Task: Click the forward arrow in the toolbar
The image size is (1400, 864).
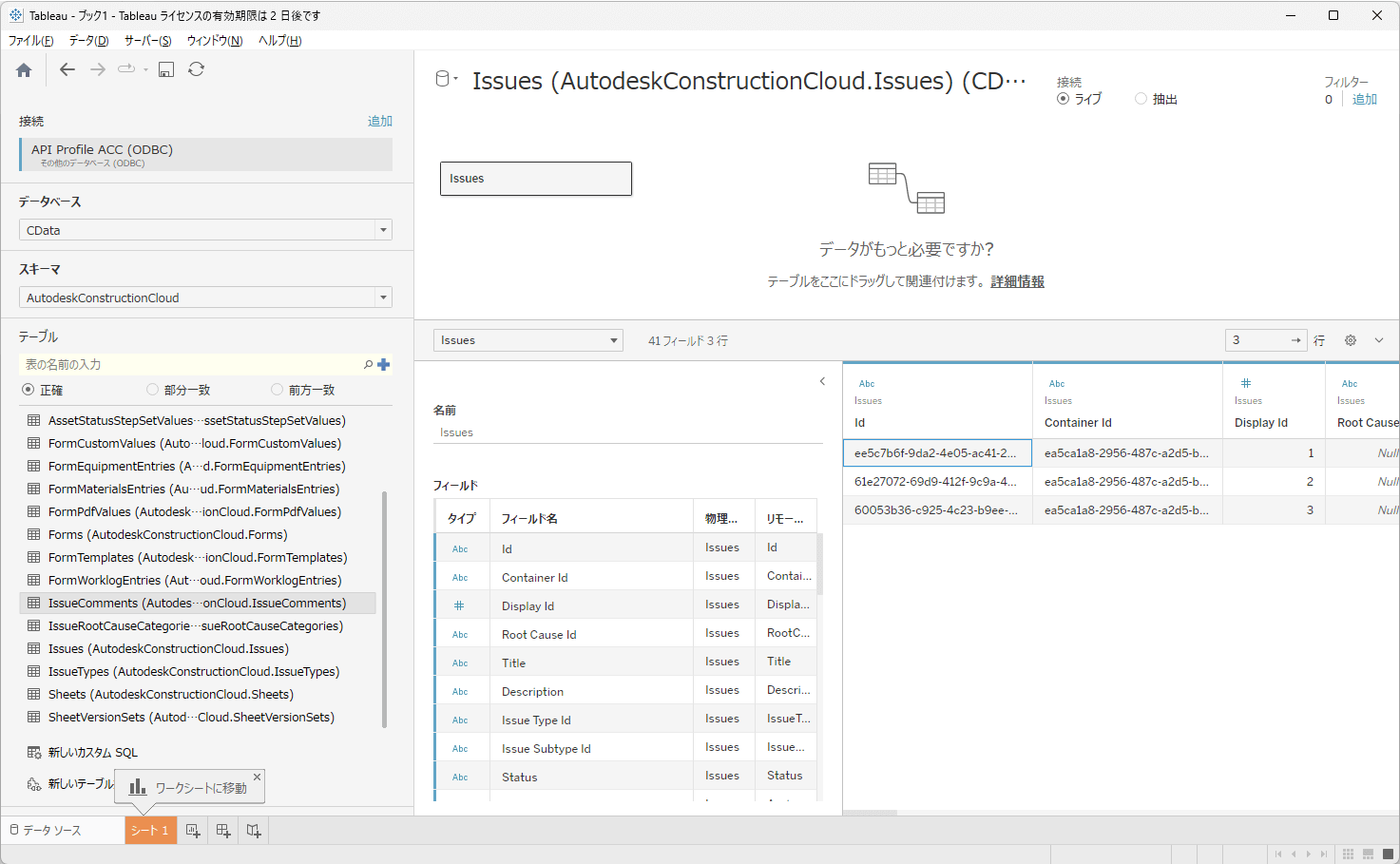Action: tap(98, 69)
